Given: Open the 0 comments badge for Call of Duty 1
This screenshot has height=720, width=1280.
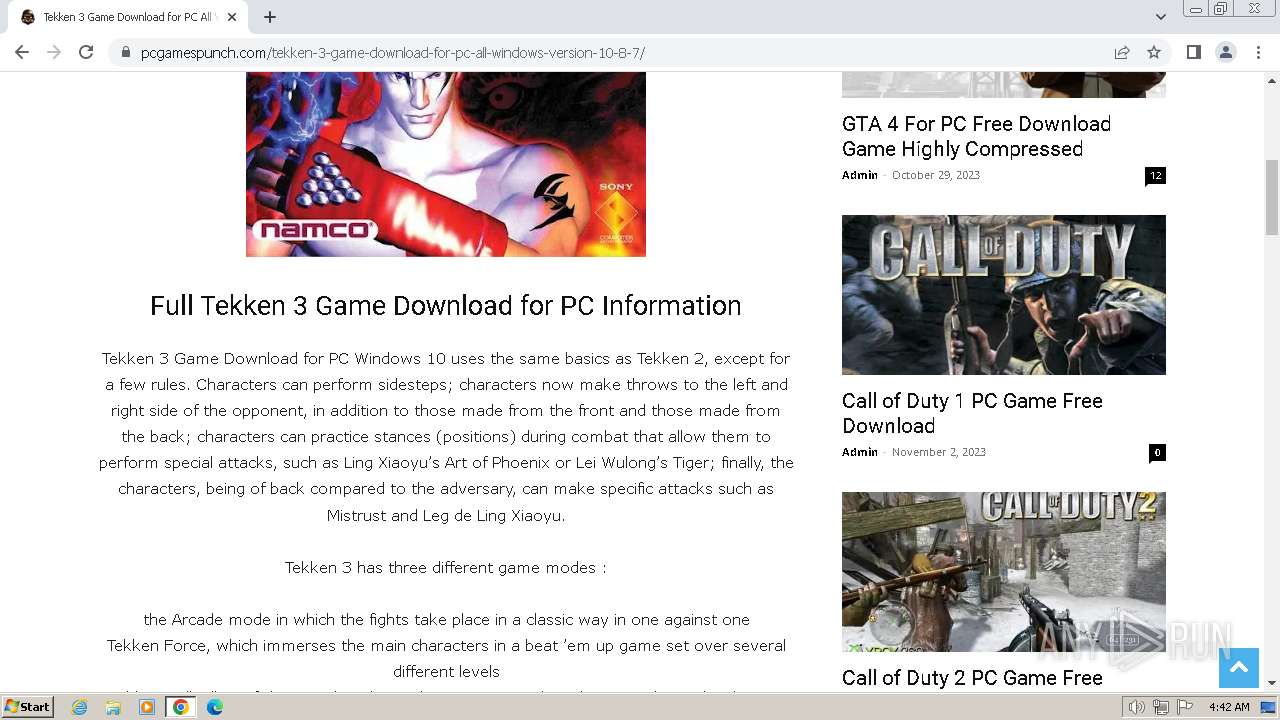Looking at the screenshot, I should 1157,453.
